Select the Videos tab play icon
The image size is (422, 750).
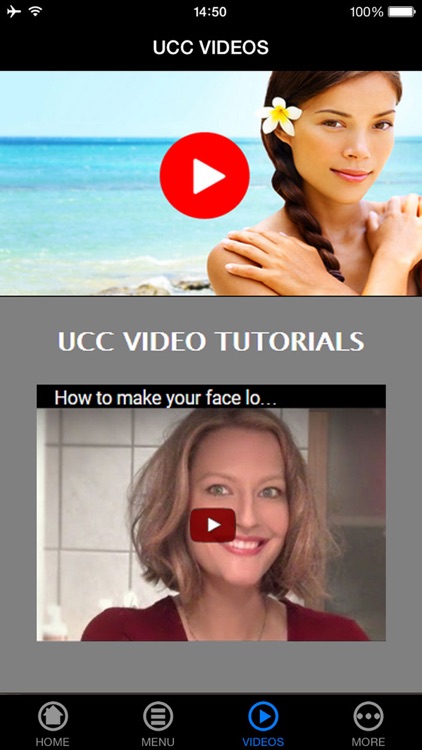click(263, 716)
